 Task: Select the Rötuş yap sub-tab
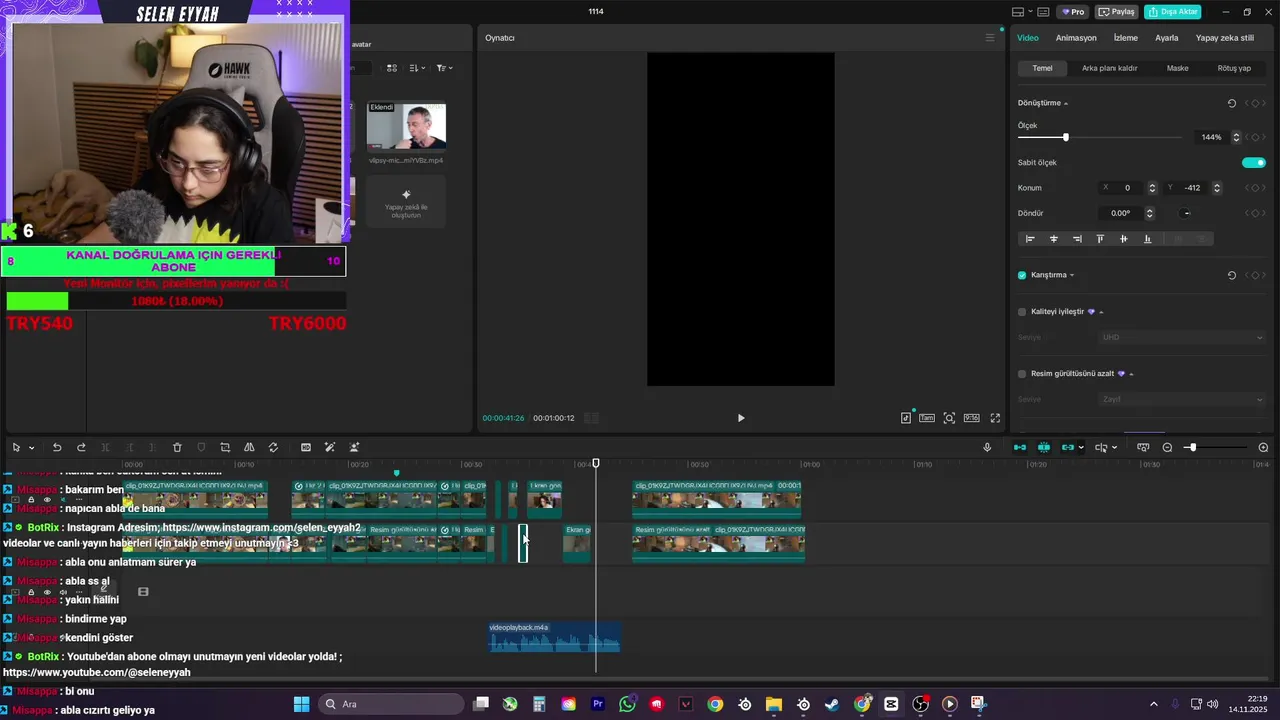coord(1234,68)
